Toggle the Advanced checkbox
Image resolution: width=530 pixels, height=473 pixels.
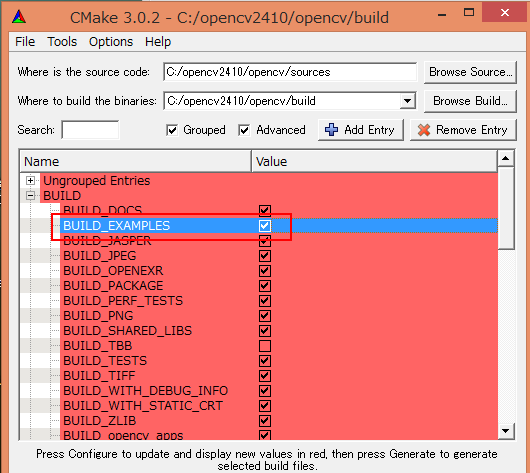(x=244, y=130)
